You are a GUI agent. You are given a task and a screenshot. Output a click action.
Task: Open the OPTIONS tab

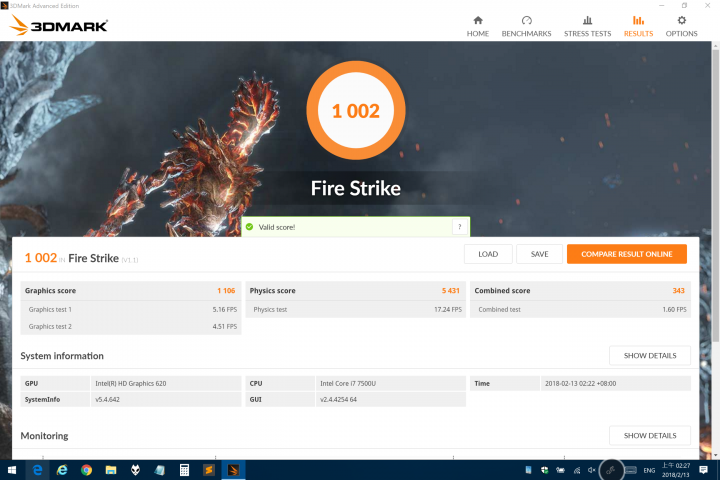point(681,27)
